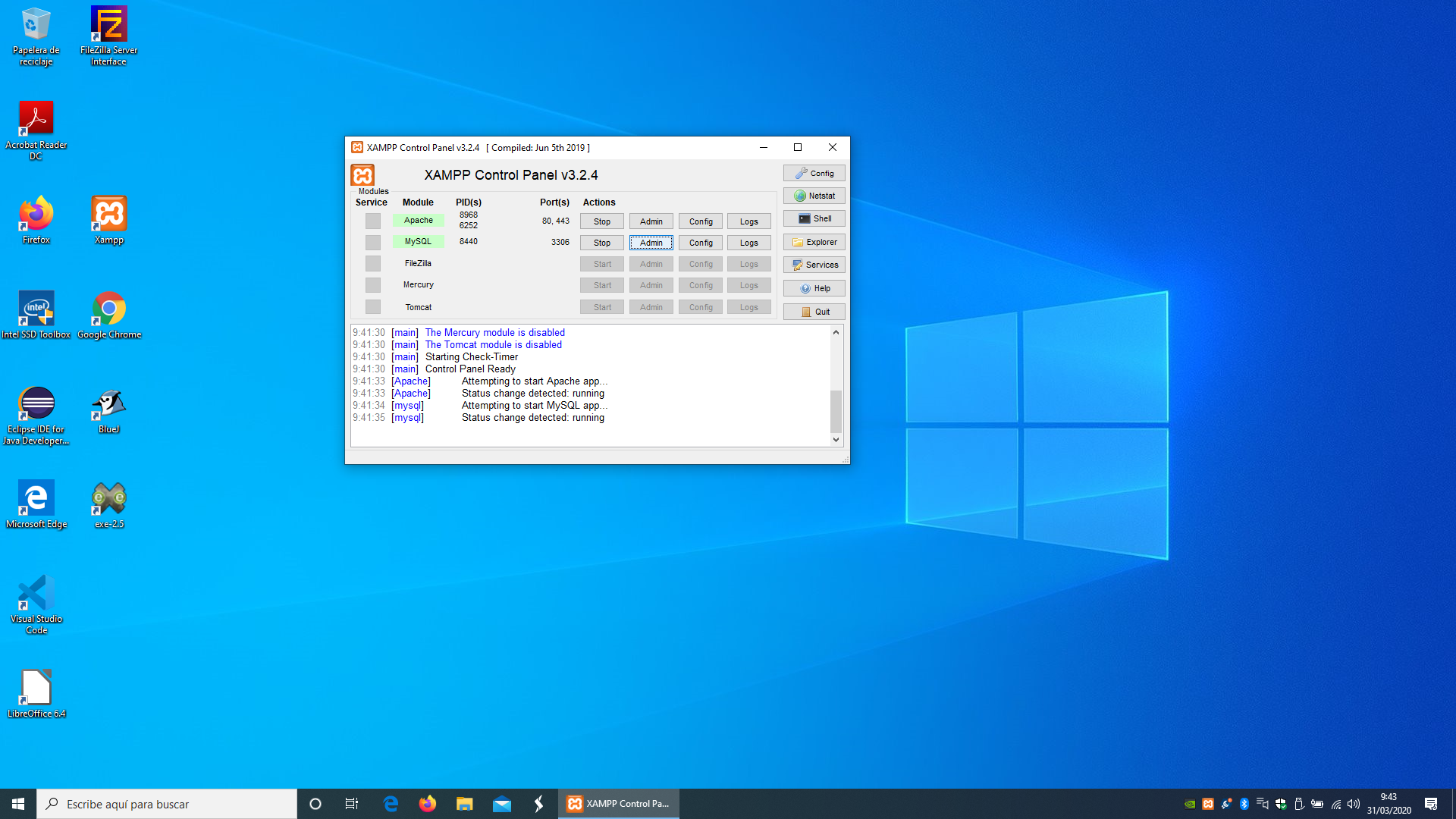Launch the XAMPP Shell
This screenshot has height=819, width=1456.
click(x=814, y=218)
